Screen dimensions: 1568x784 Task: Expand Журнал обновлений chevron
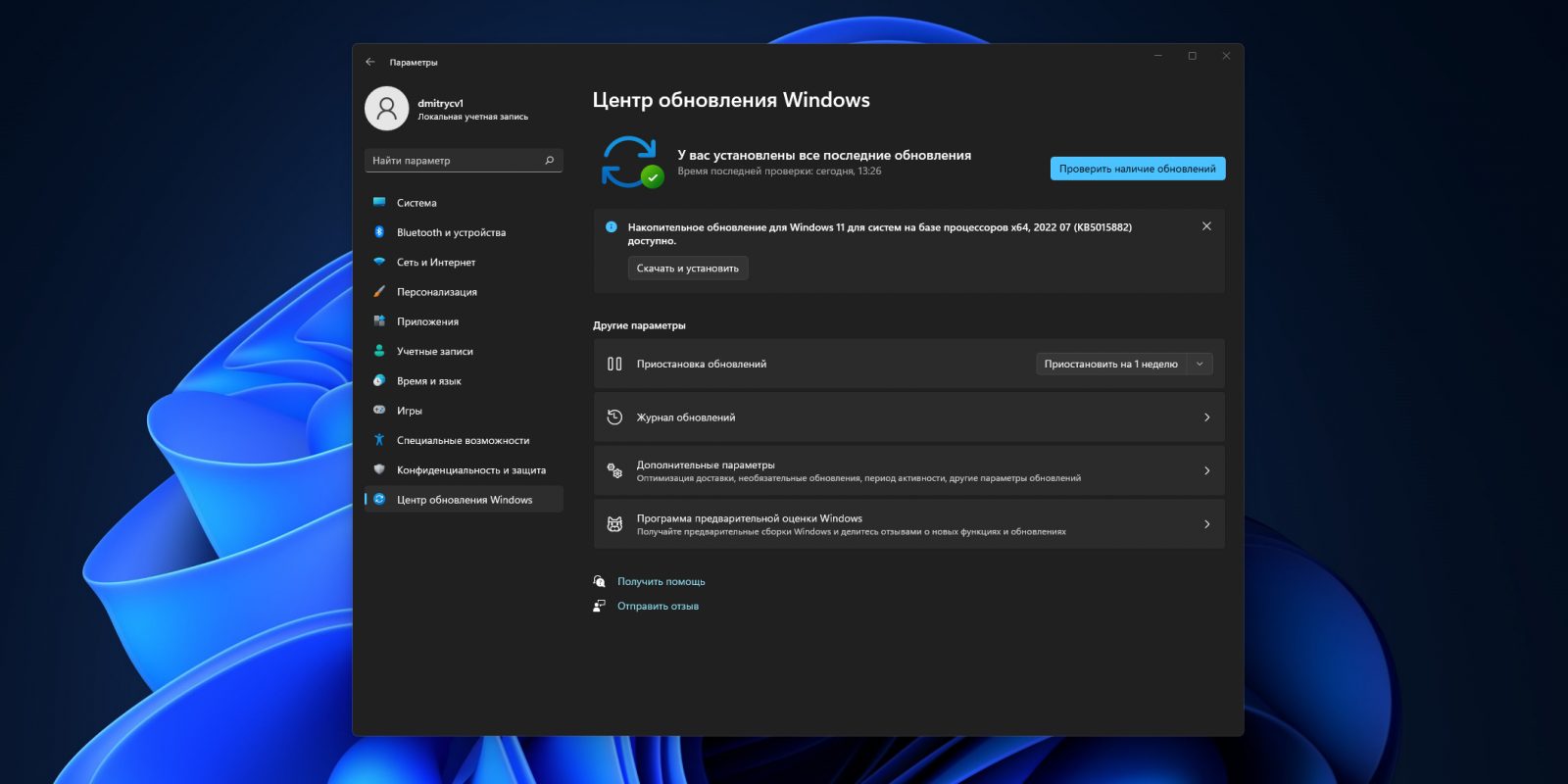pos(1206,417)
